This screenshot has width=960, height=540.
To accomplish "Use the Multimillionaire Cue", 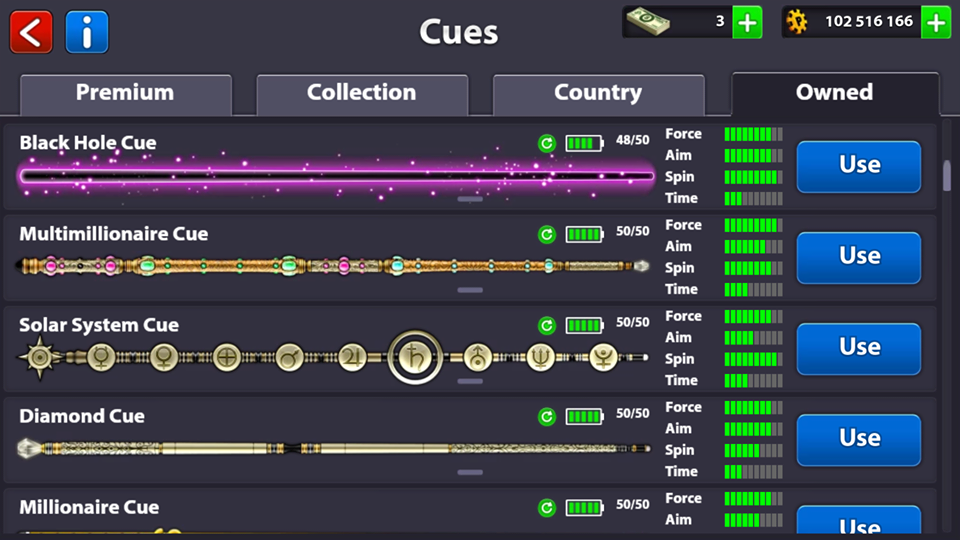I will point(858,258).
